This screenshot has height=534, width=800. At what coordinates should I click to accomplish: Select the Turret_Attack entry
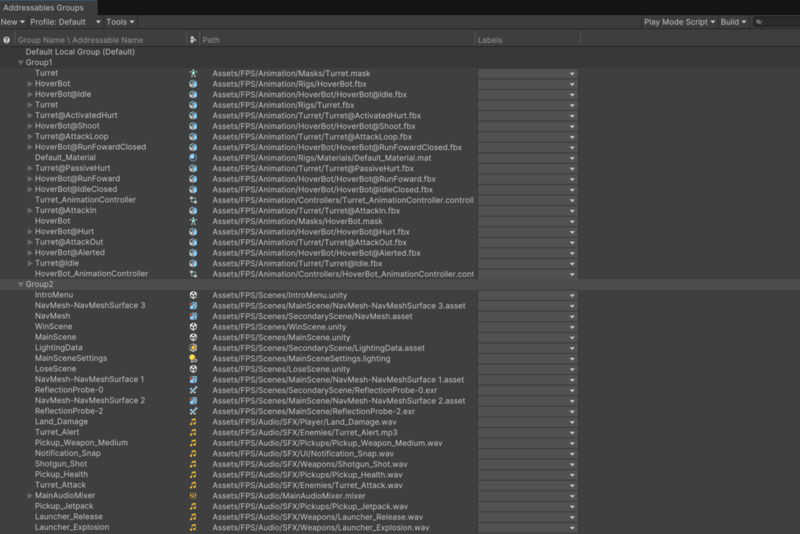coord(60,485)
